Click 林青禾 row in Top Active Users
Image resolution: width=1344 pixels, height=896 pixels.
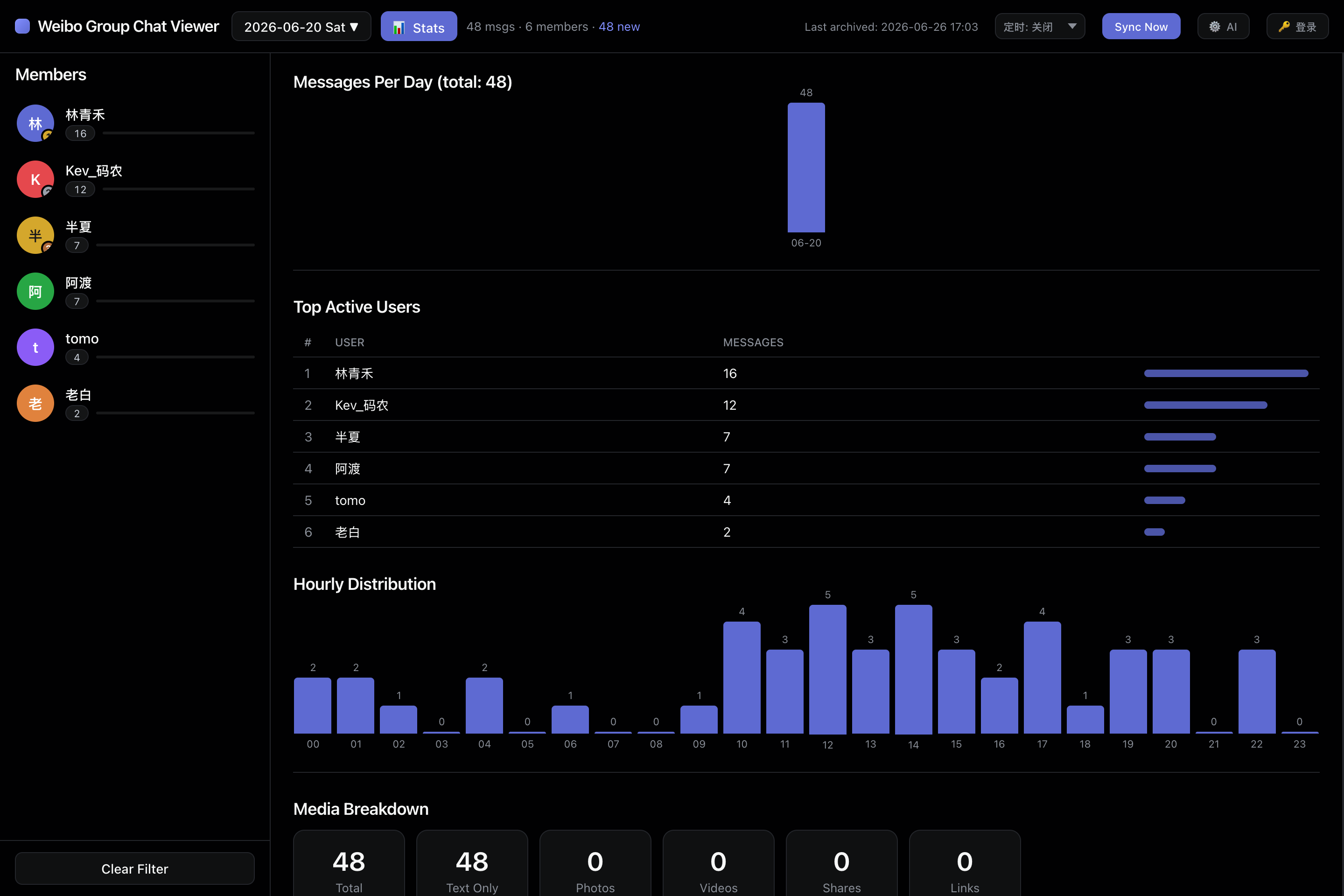coord(806,373)
